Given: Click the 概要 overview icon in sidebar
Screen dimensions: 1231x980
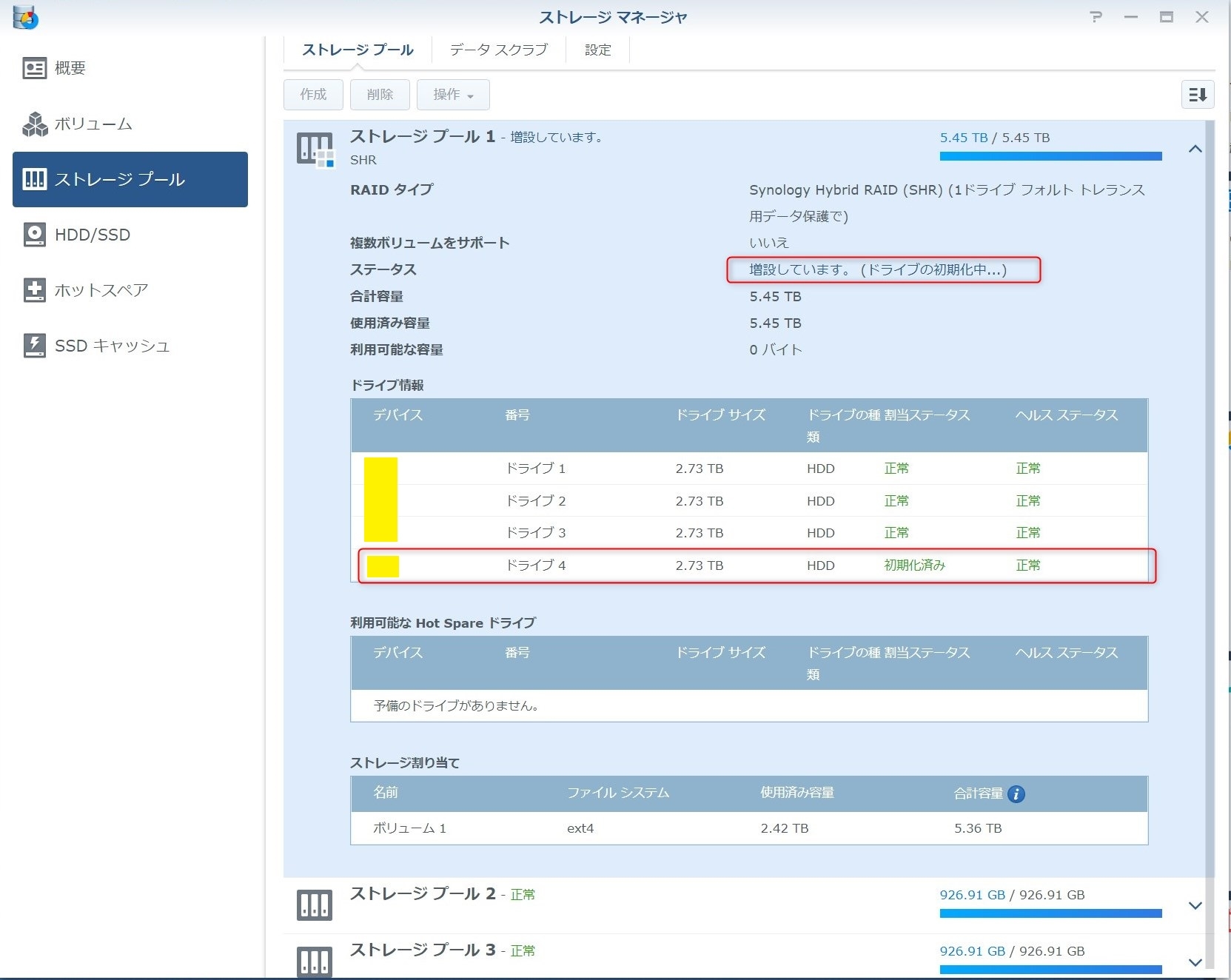Looking at the screenshot, I should pos(34,68).
